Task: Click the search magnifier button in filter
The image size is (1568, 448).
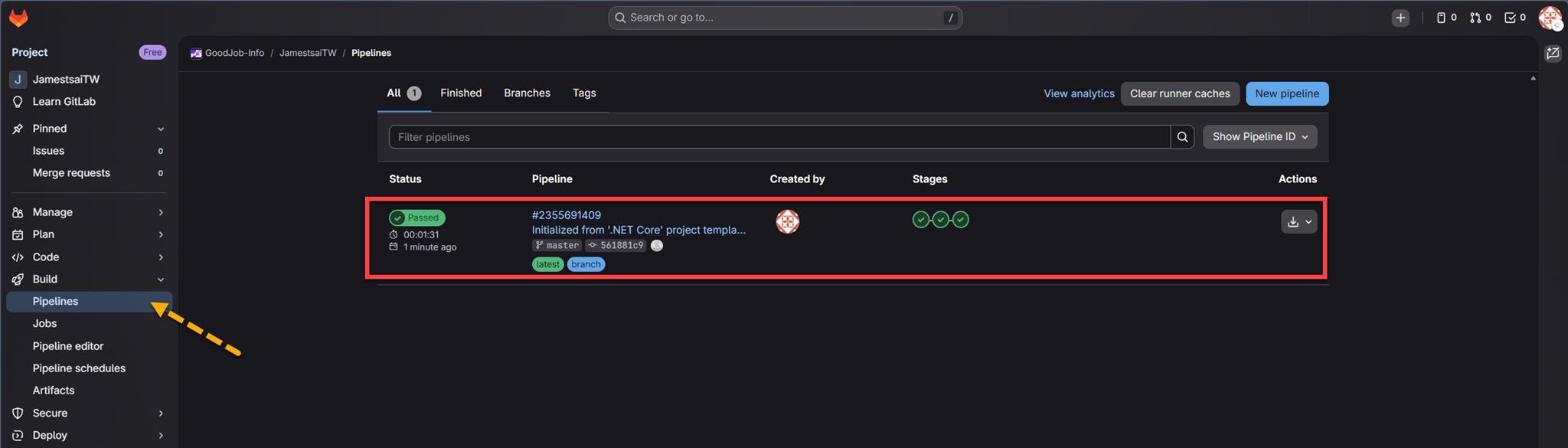Action: coord(1182,137)
